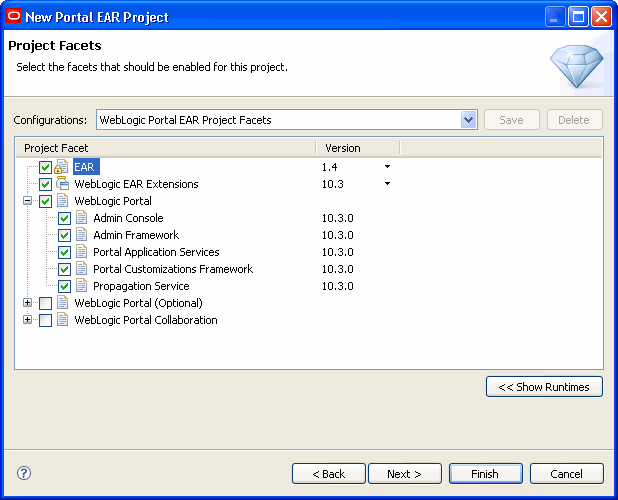Open the Configurations dropdown list
618x500 pixels.
(469, 120)
